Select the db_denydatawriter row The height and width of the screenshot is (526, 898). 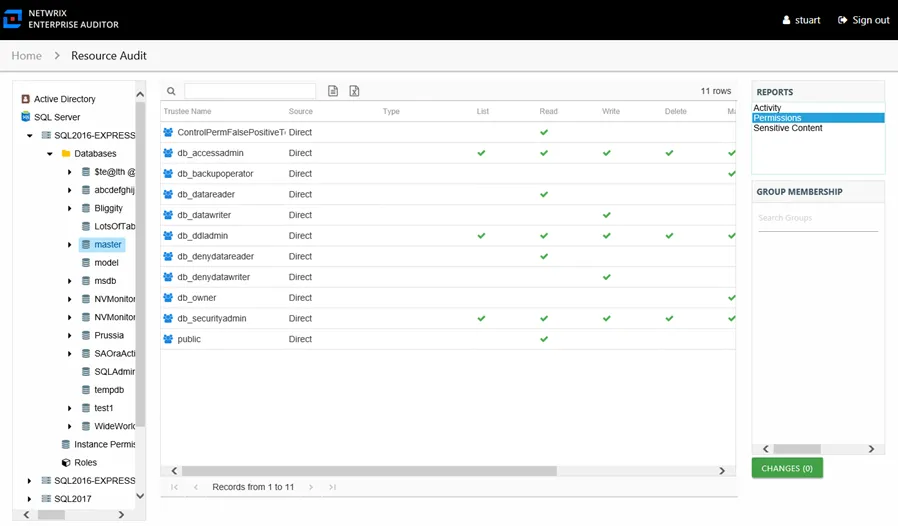click(448, 277)
